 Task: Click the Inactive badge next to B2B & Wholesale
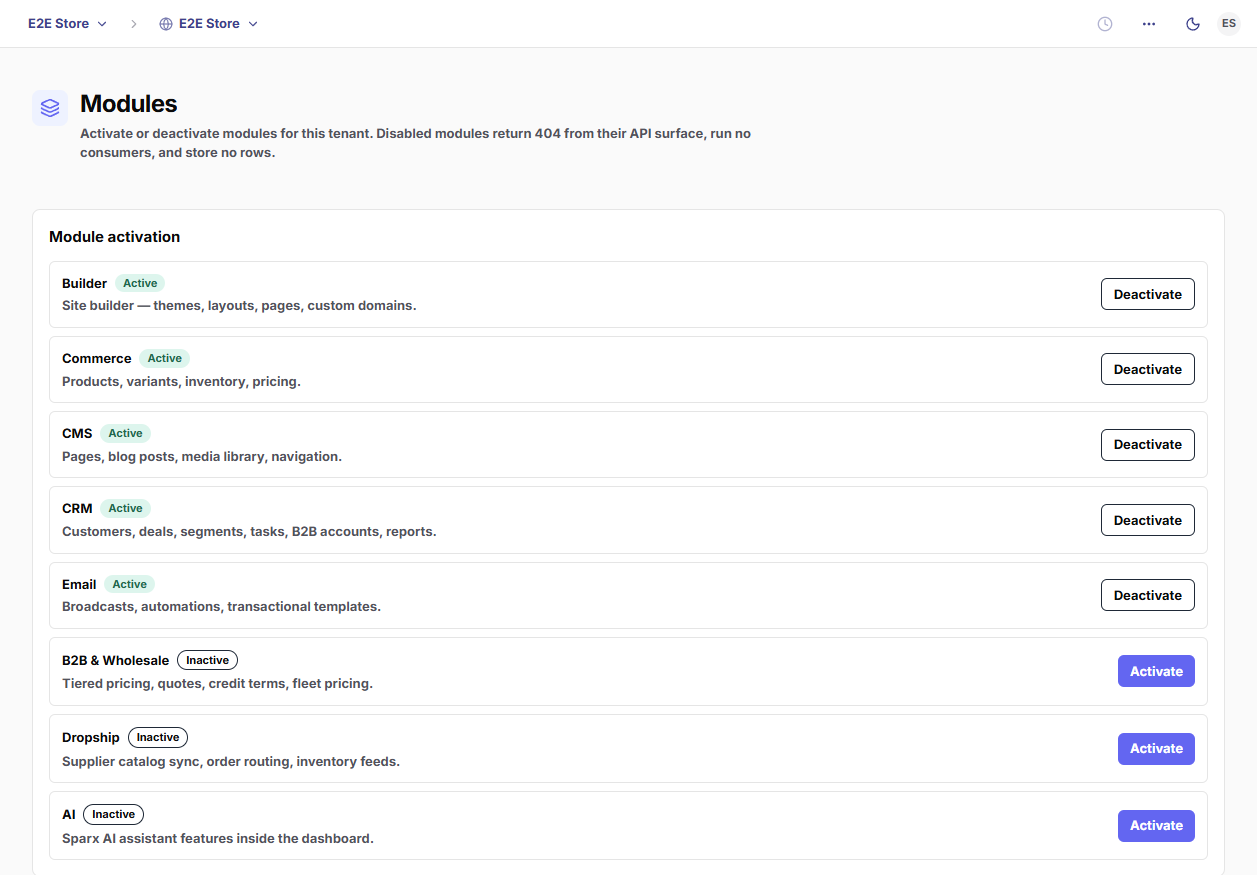(208, 660)
